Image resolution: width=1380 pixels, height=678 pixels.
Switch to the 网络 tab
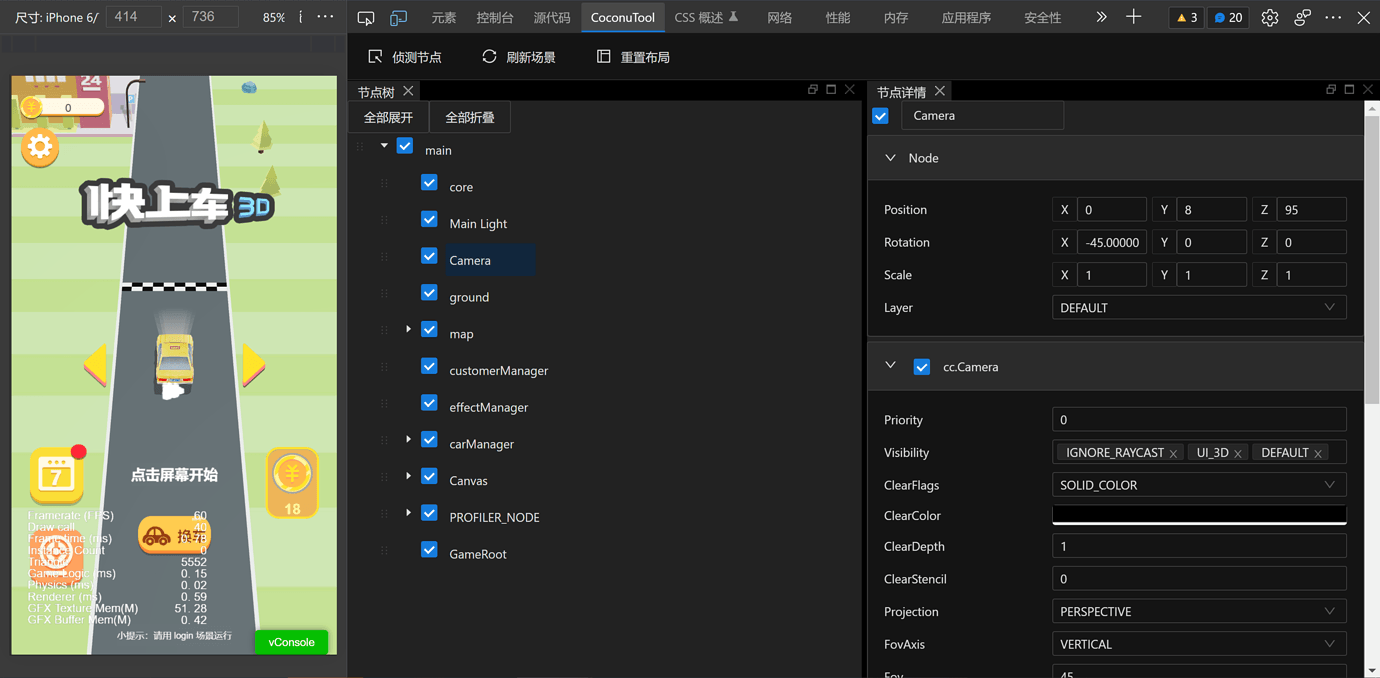(x=779, y=18)
